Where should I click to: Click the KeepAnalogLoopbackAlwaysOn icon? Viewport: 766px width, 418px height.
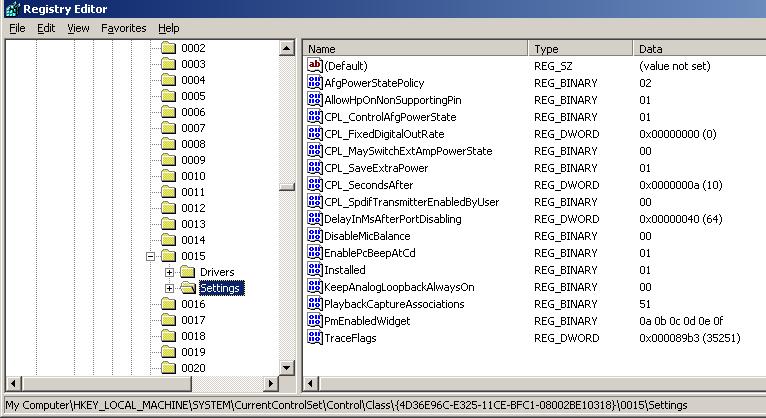click(315, 286)
